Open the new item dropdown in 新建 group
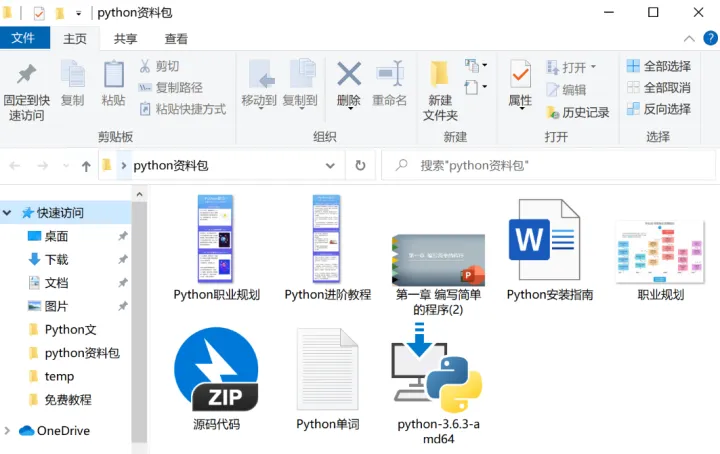 (x=476, y=65)
